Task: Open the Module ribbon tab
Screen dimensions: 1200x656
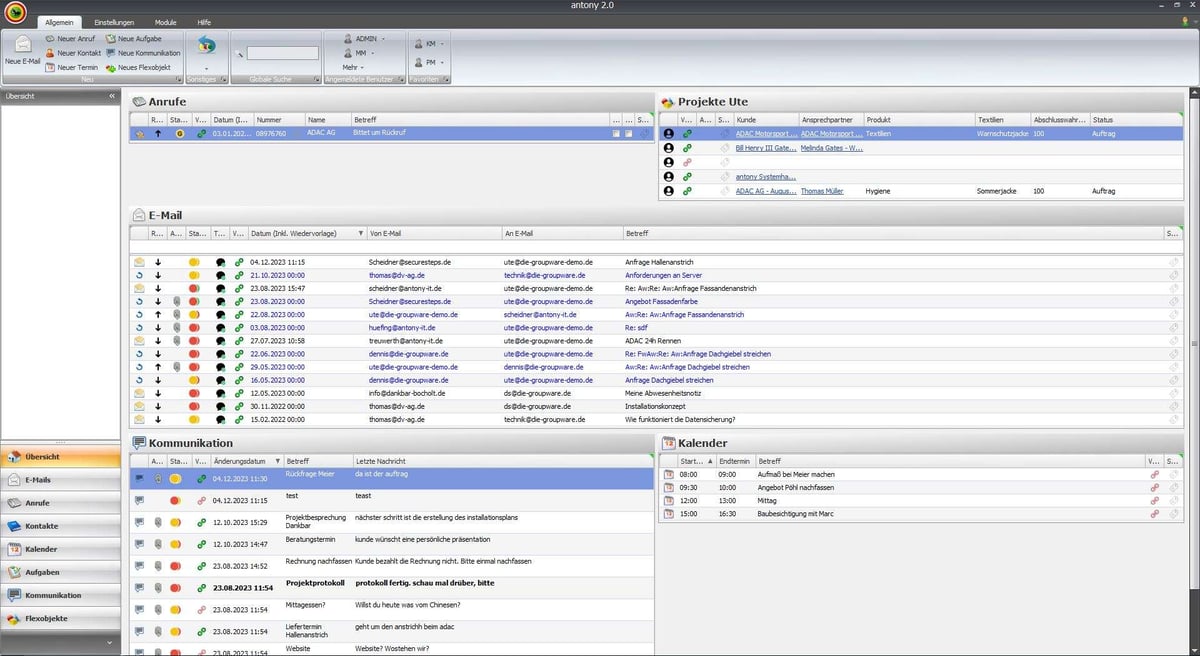Action: click(x=165, y=22)
